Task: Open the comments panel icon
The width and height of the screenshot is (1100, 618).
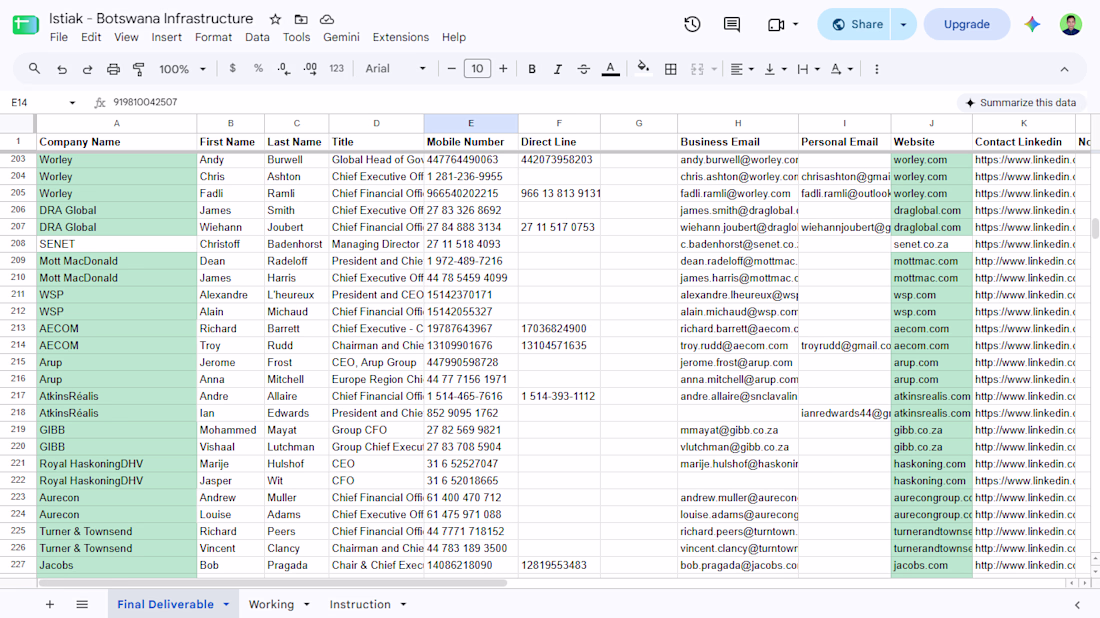Action: coord(732,25)
